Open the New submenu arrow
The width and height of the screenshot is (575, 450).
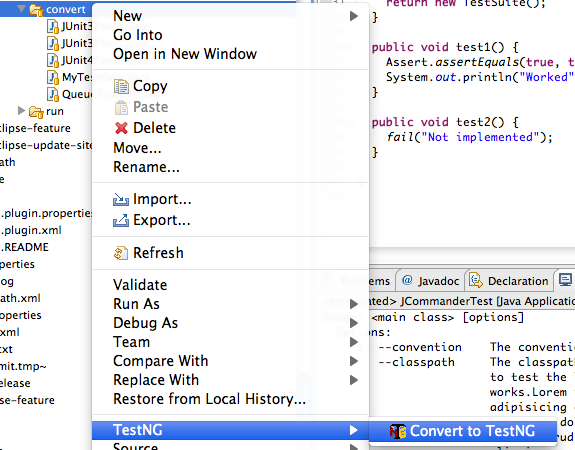354,16
